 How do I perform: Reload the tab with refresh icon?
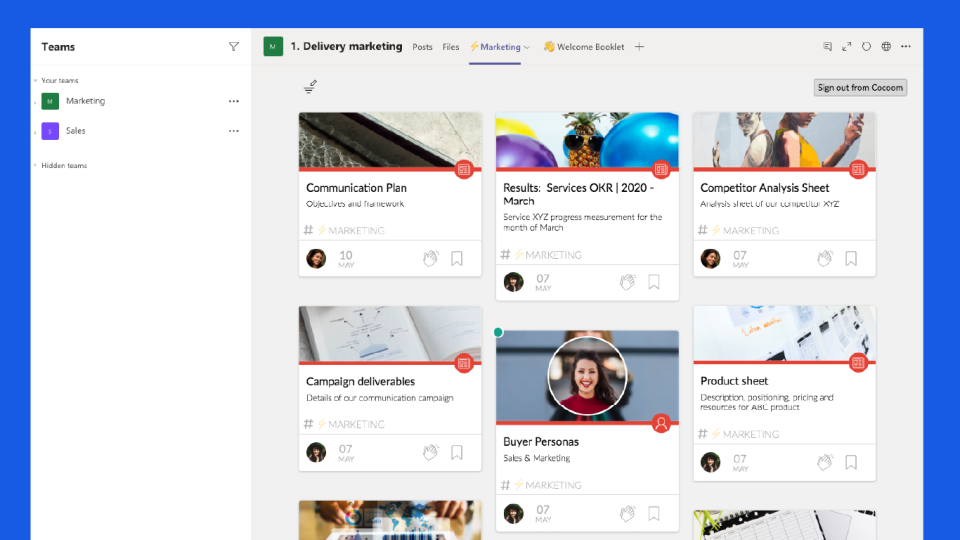pyautogui.click(x=866, y=47)
